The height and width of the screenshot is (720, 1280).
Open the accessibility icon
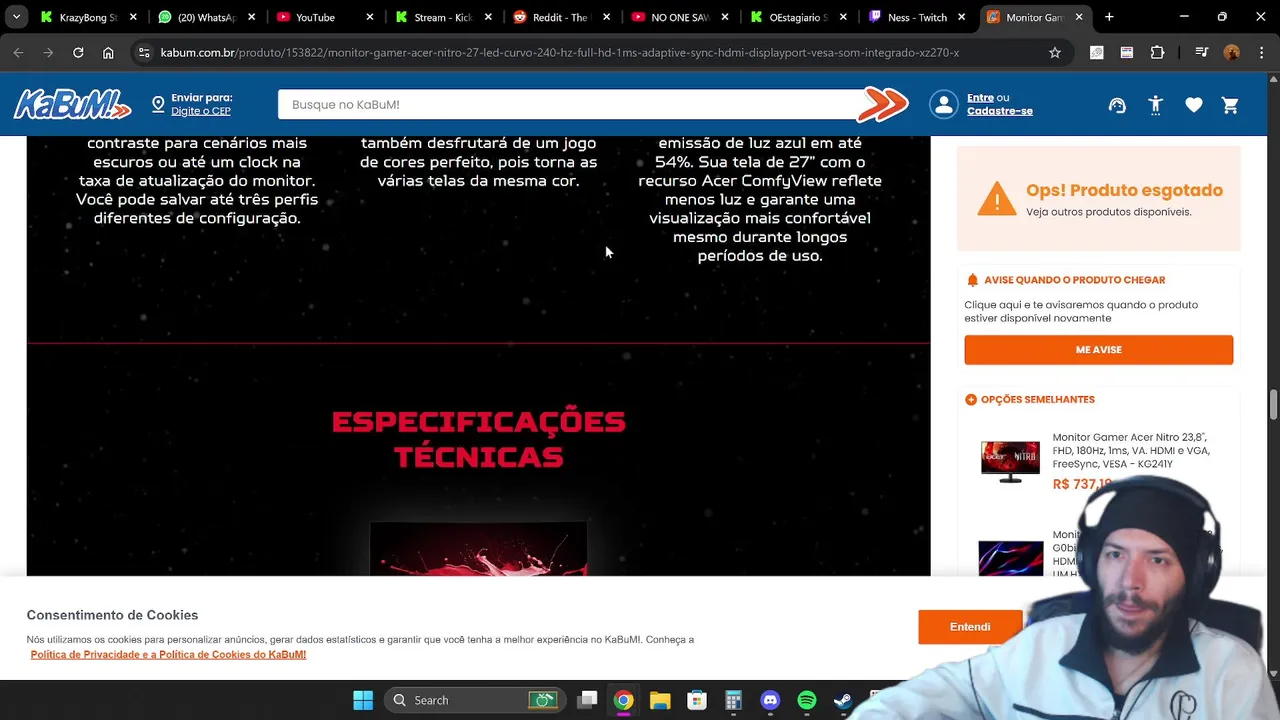[1155, 105]
